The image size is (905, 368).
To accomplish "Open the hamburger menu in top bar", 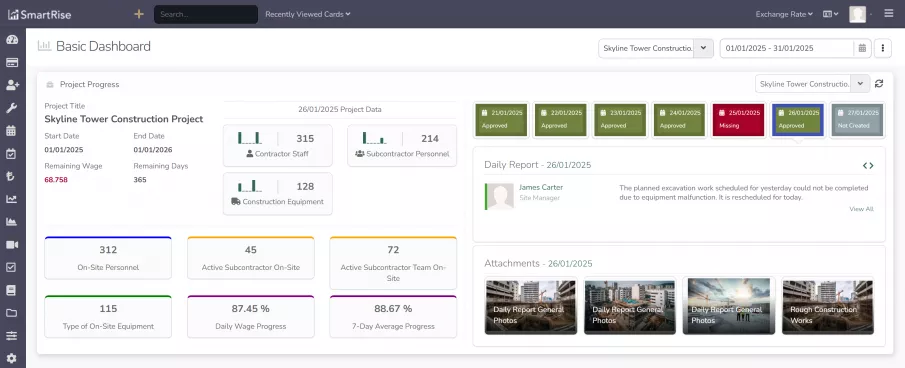I will pyautogui.click(x=889, y=14).
